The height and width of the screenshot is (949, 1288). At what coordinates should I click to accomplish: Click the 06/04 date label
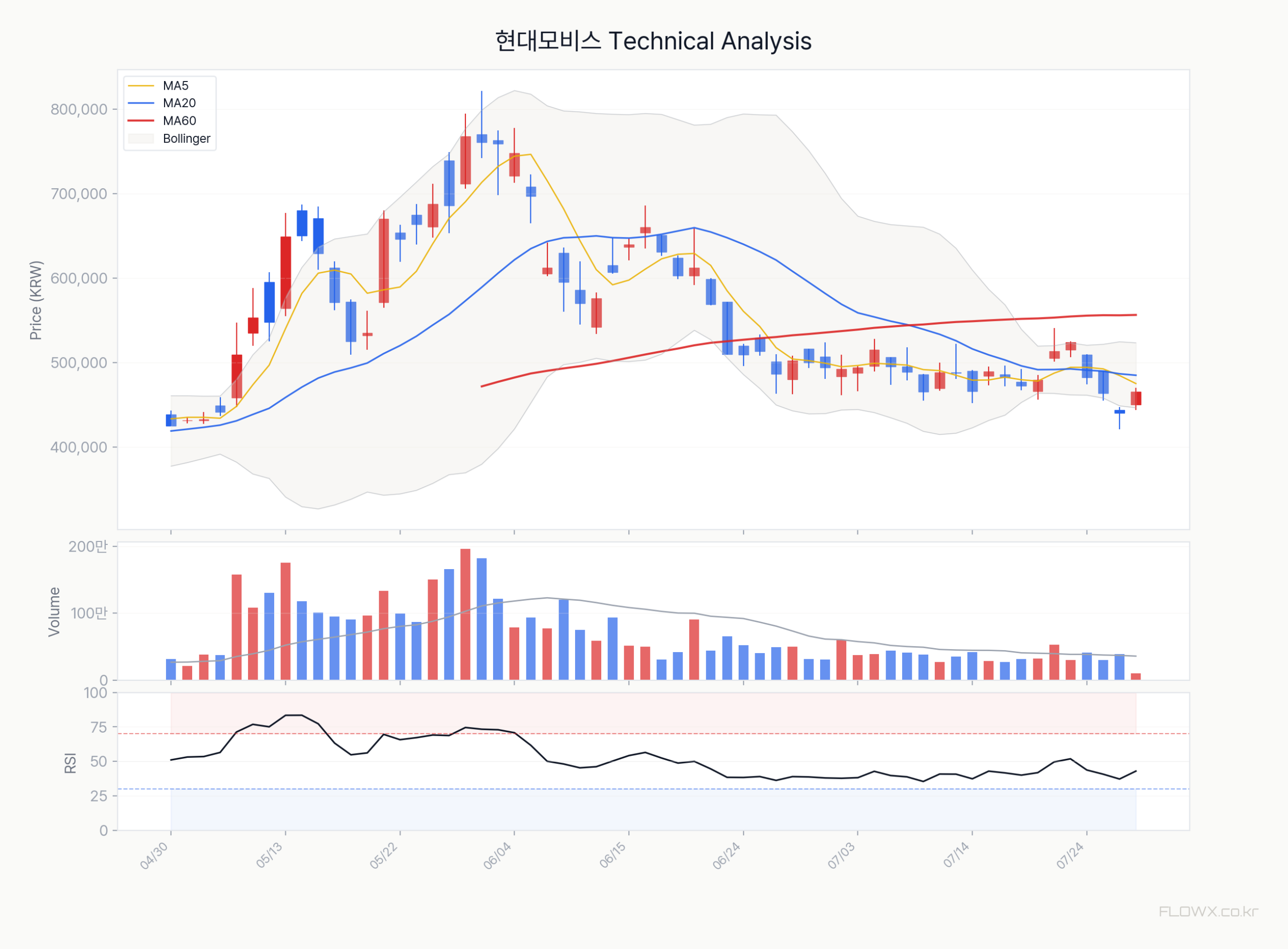coord(498,855)
